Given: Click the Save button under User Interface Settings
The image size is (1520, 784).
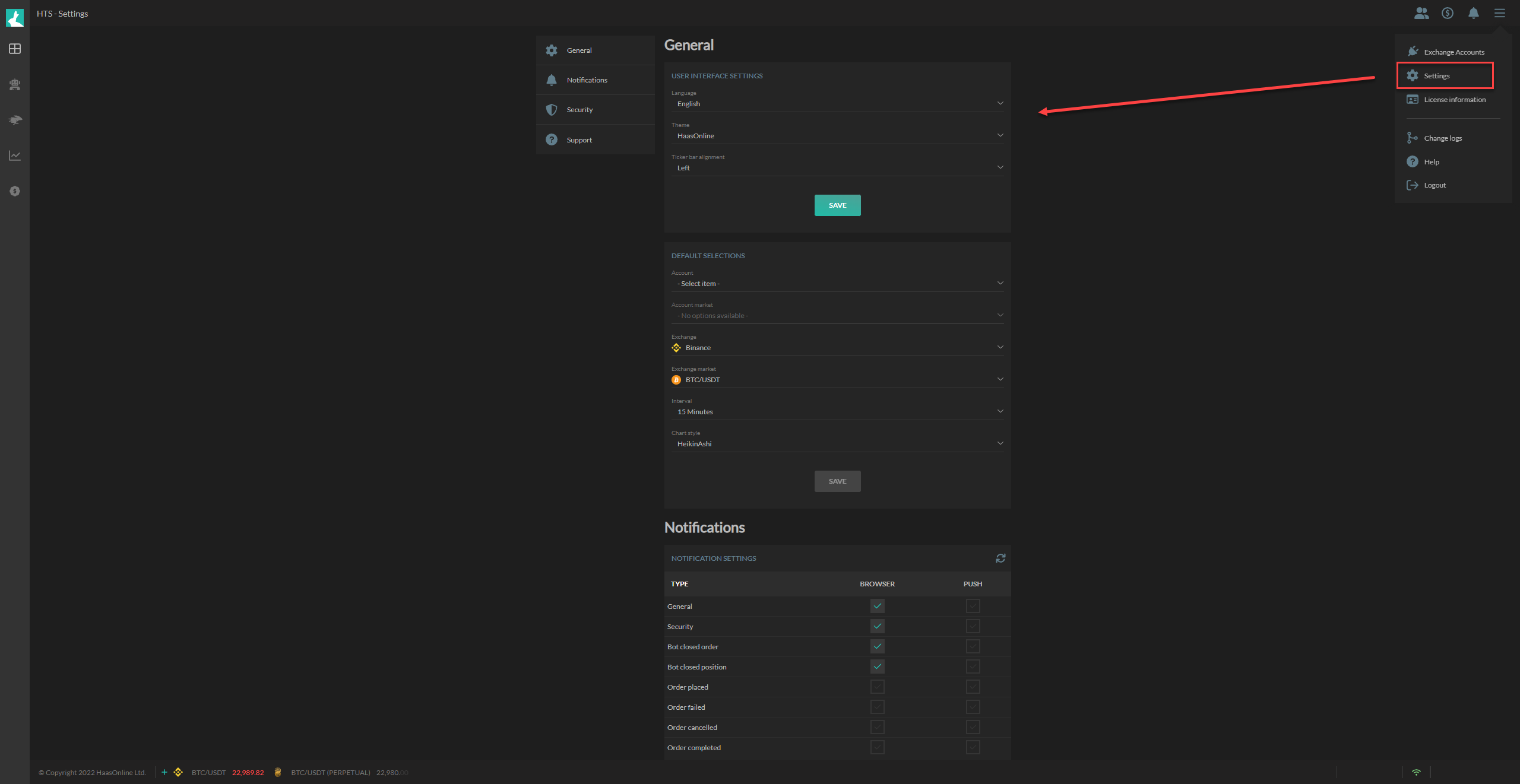Looking at the screenshot, I should [x=837, y=205].
